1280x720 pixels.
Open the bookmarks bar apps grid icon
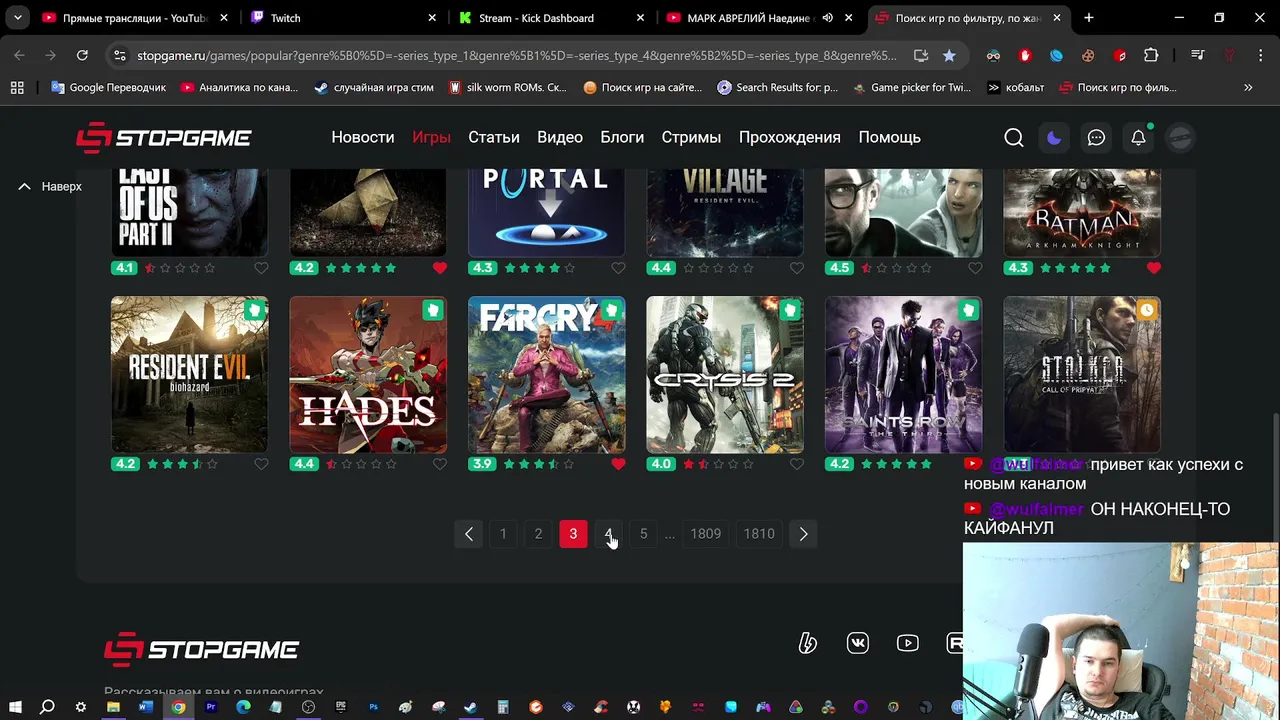pyautogui.click(x=17, y=88)
